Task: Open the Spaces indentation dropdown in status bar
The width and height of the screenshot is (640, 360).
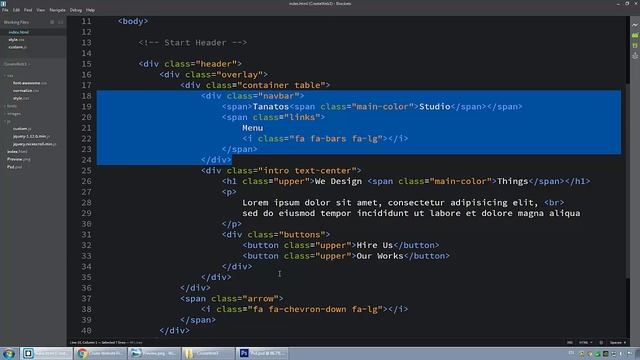Action: pyautogui.click(x=618, y=342)
